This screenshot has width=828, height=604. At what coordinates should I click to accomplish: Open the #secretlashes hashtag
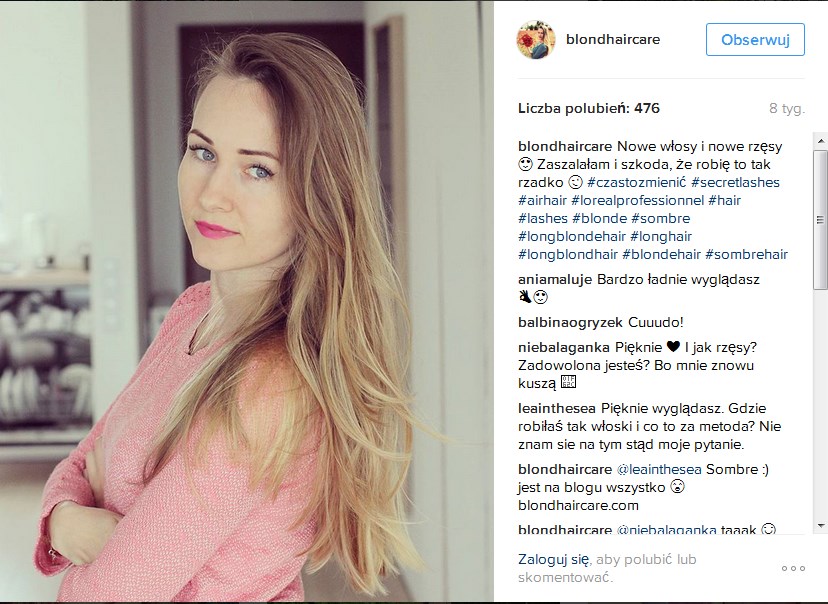[735, 182]
